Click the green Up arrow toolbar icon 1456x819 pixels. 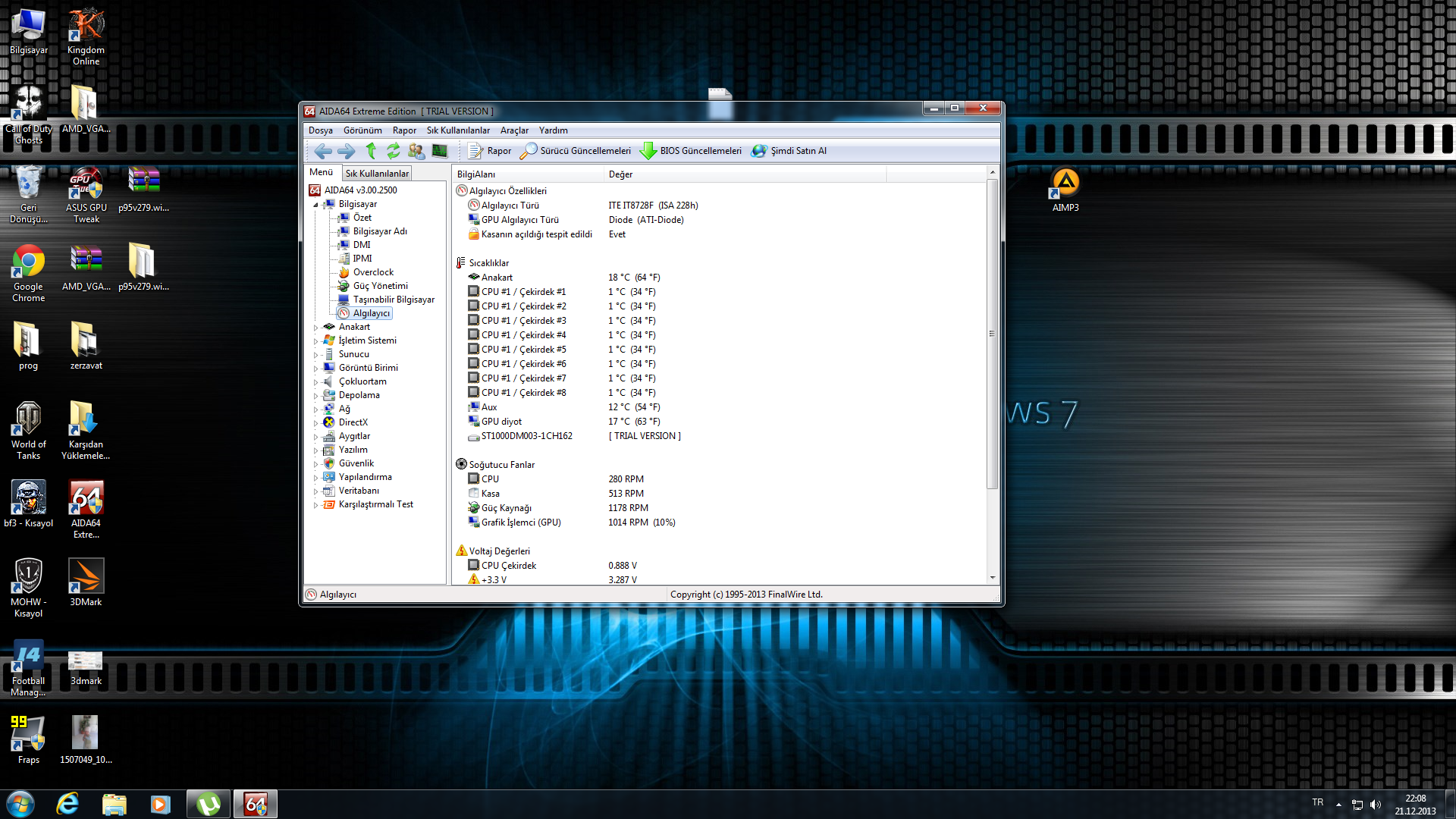[x=371, y=151]
